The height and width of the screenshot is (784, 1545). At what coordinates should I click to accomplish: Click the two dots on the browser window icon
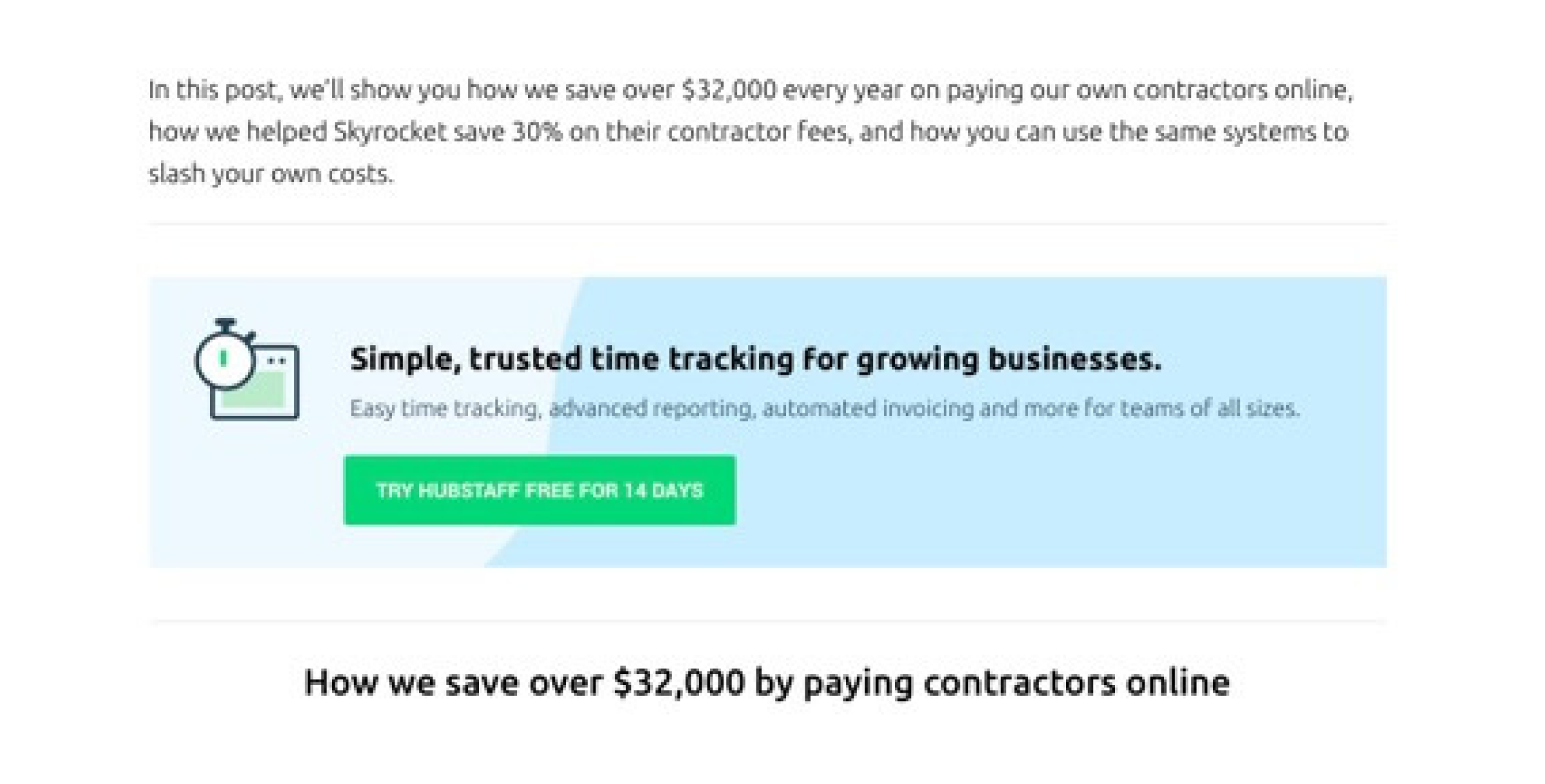coord(276,360)
